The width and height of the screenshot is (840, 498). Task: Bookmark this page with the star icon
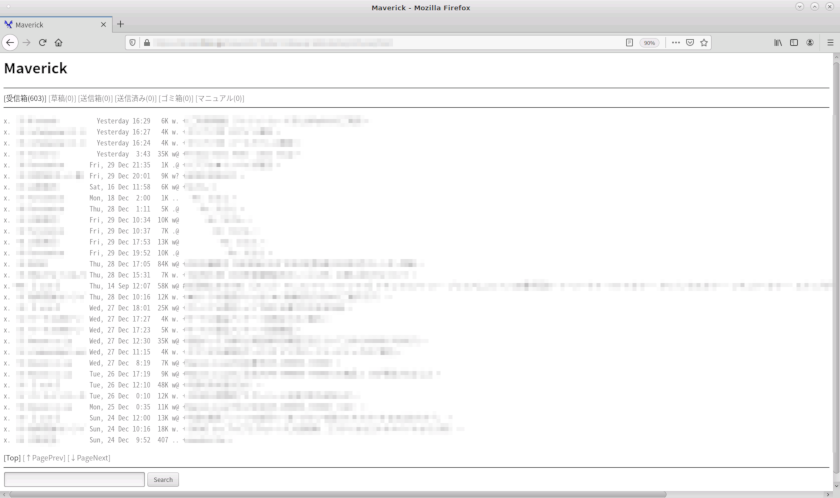click(x=704, y=43)
